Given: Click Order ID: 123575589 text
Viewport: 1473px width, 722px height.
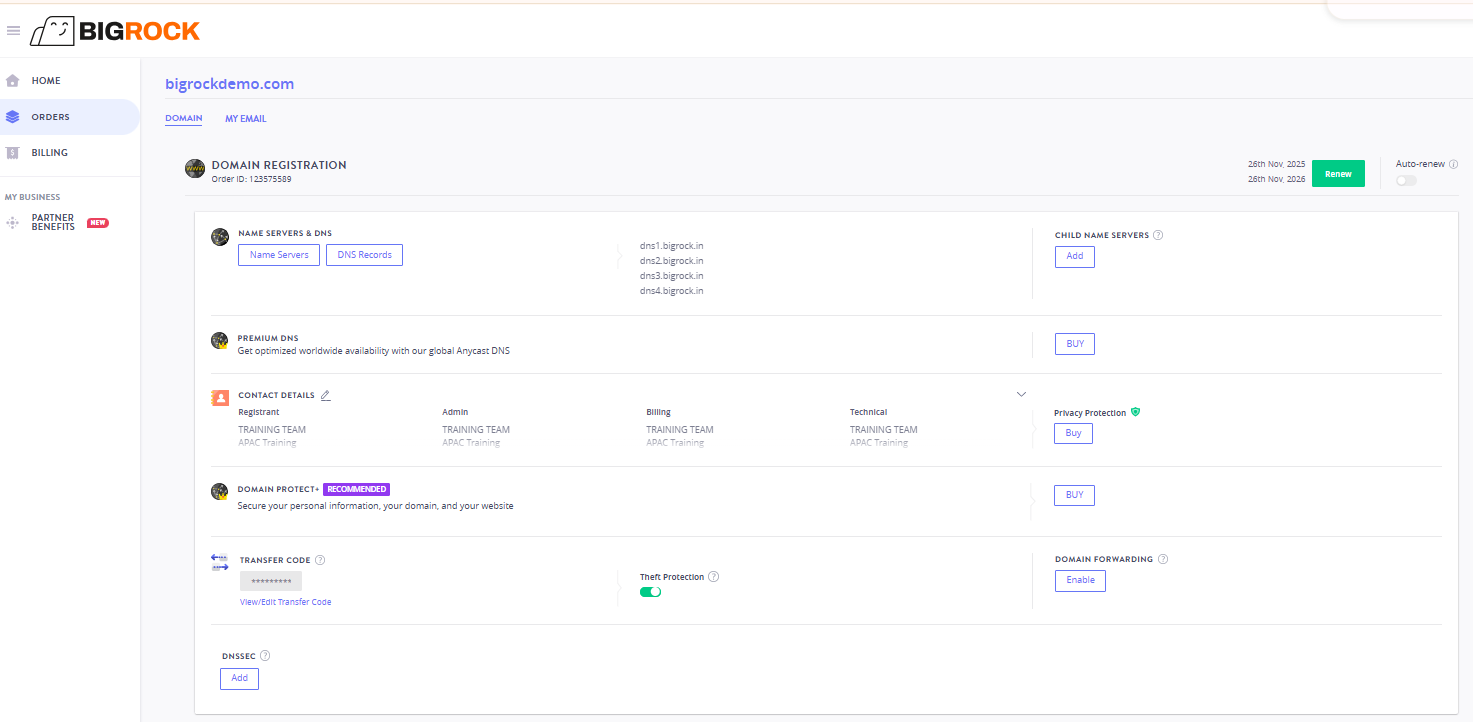Looking at the screenshot, I should pyautogui.click(x=252, y=179).
